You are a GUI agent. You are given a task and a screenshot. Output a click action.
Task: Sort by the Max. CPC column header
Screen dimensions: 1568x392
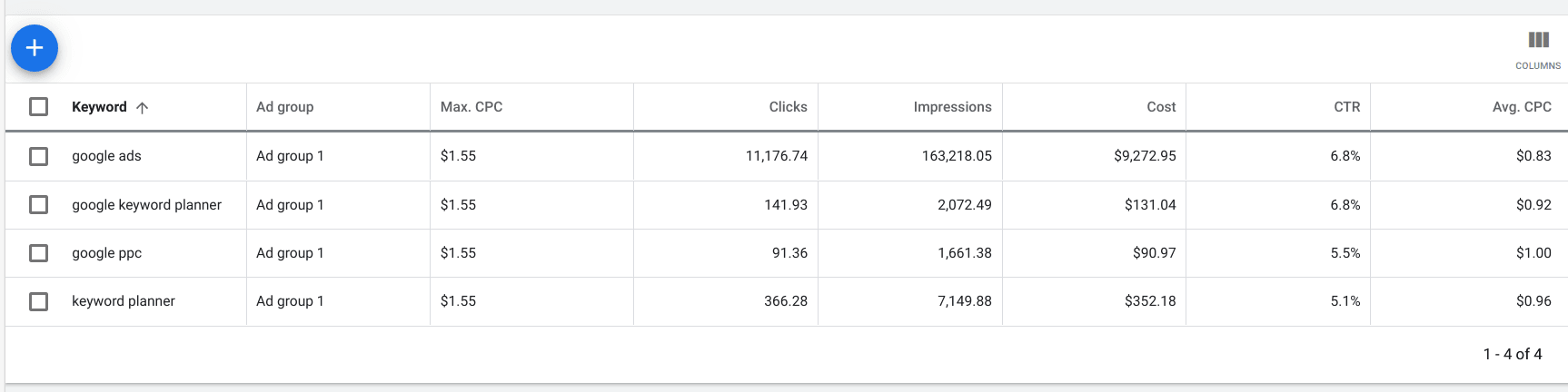[x=471, y=107]
